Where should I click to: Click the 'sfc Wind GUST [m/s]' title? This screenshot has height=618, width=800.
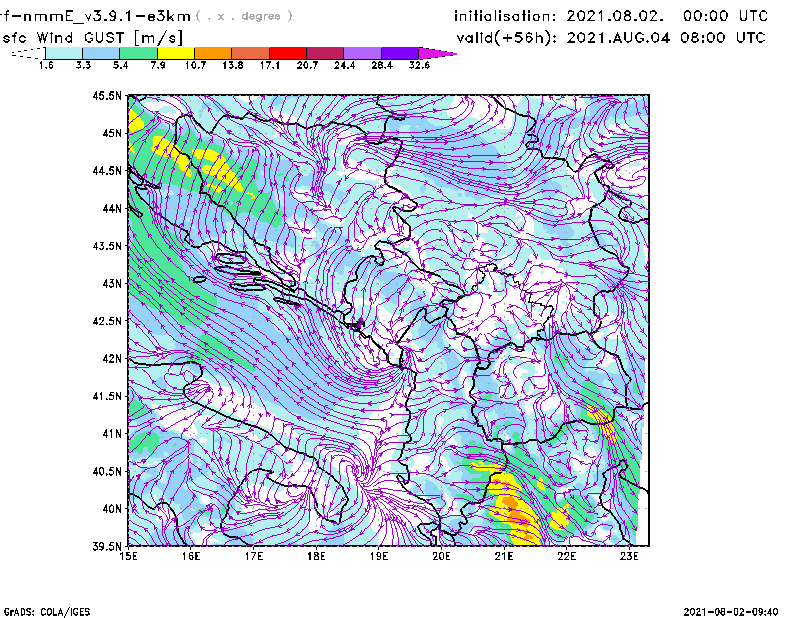[x=93, y=38]
